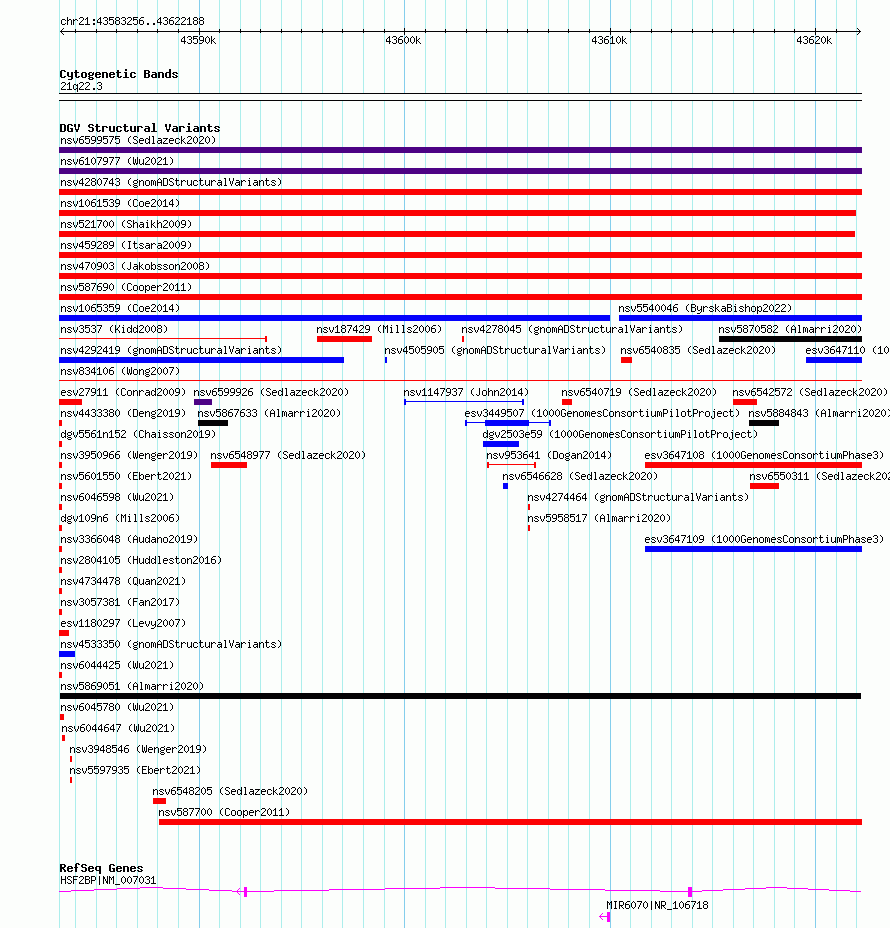Click nsv3537 (Kidd2008) label
Image resolution: width=890 pixels, height=928 pixels.
tap(114, 330)
